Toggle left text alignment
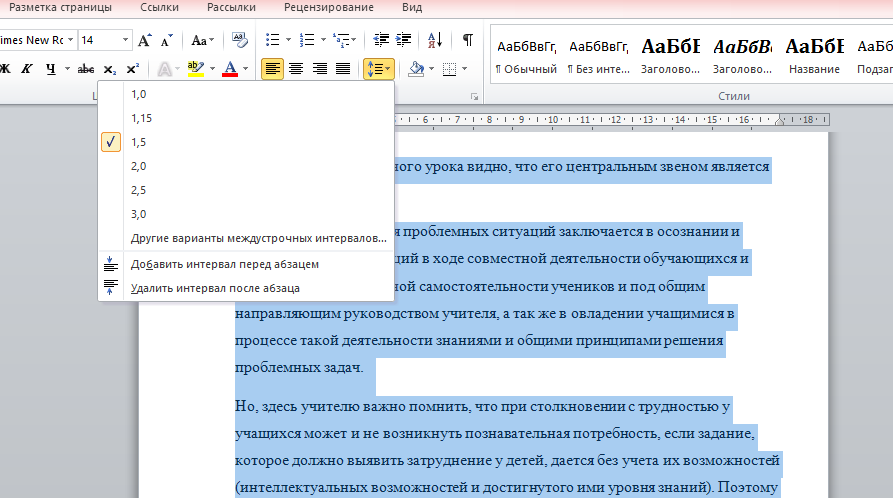The height and width of the screenshot is (498, 893). click(272, 69)
